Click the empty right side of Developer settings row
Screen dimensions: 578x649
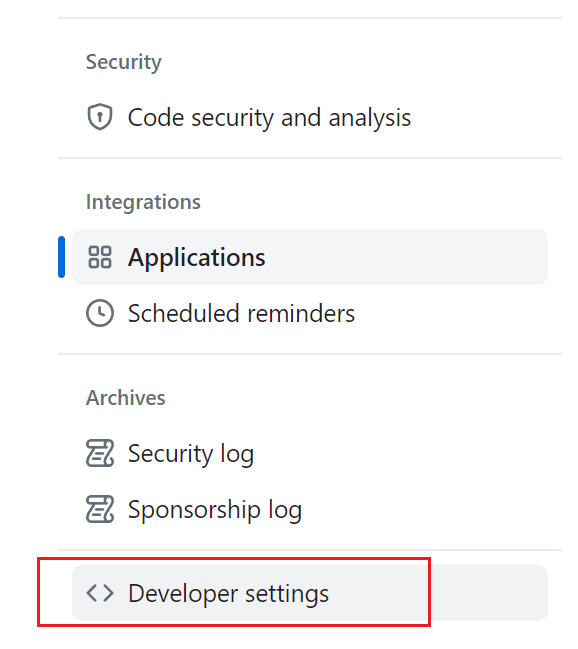tap(489, 593)
